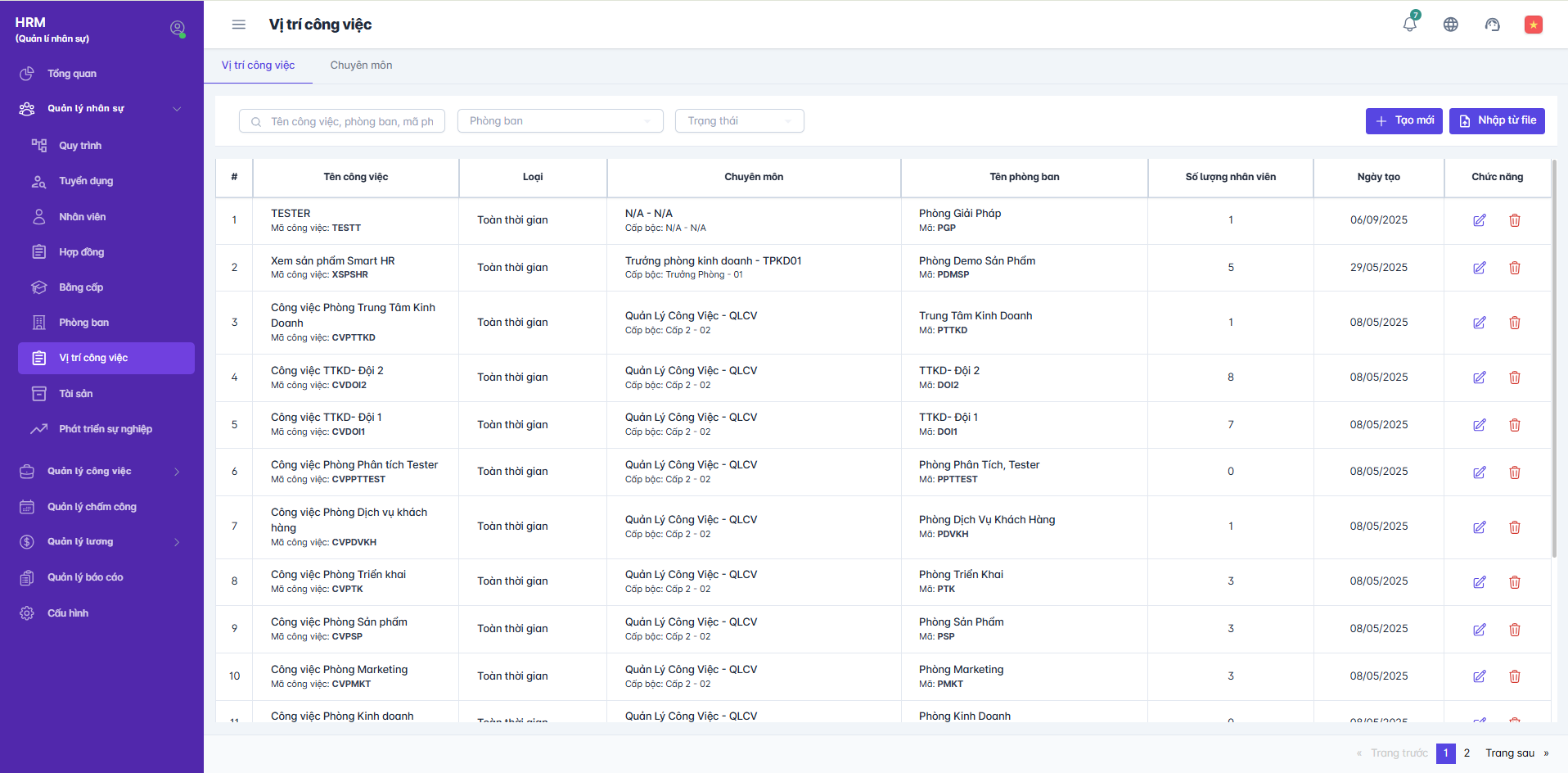Open the notifications bell icon
The image size is (1568, 773).
pos(1409,25)
